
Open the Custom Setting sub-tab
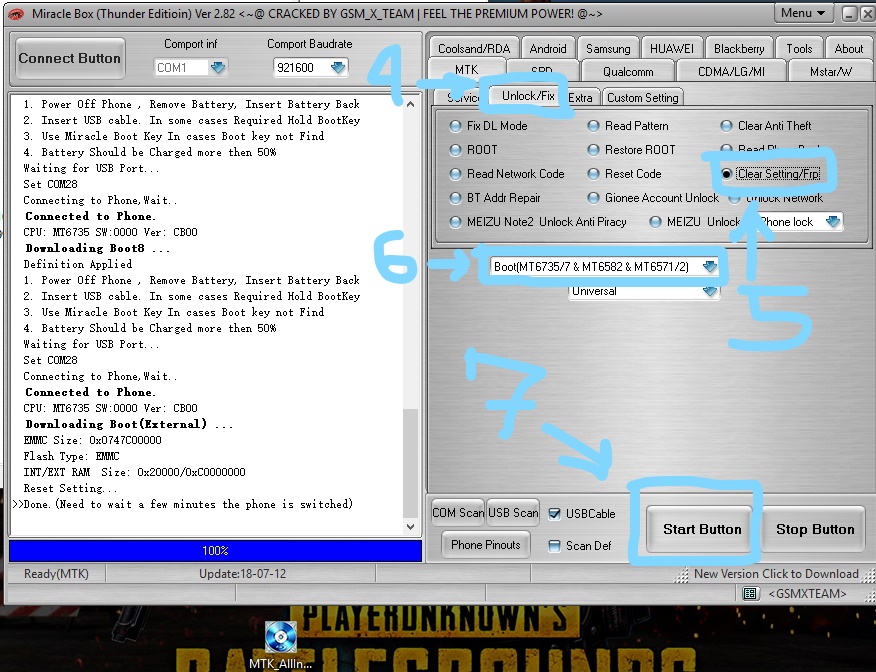tap(642, 98)
